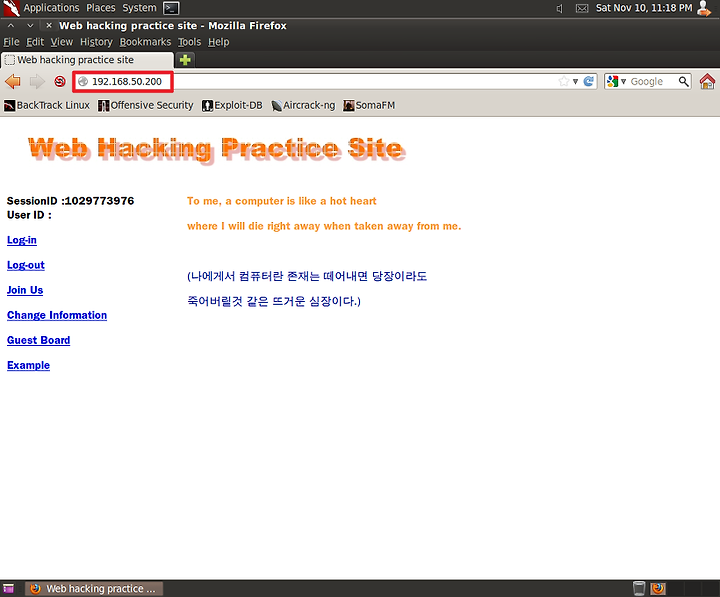Click the red NoScript icon in toolbar
The height and width of the screenshot is (597, 720).
coord(60,82)
